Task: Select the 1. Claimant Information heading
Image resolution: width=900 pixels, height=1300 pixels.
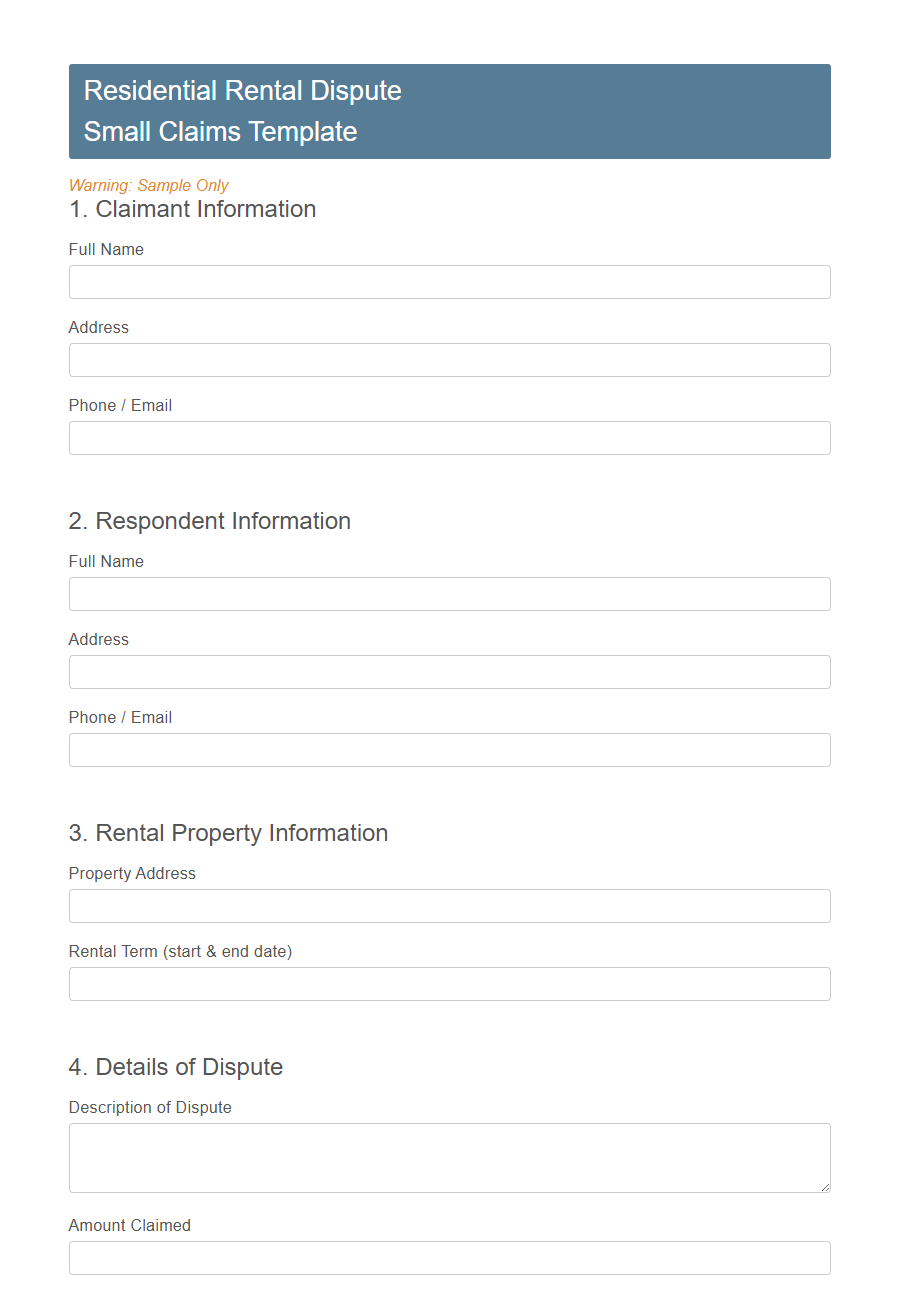Action: (x=192, y=210)
